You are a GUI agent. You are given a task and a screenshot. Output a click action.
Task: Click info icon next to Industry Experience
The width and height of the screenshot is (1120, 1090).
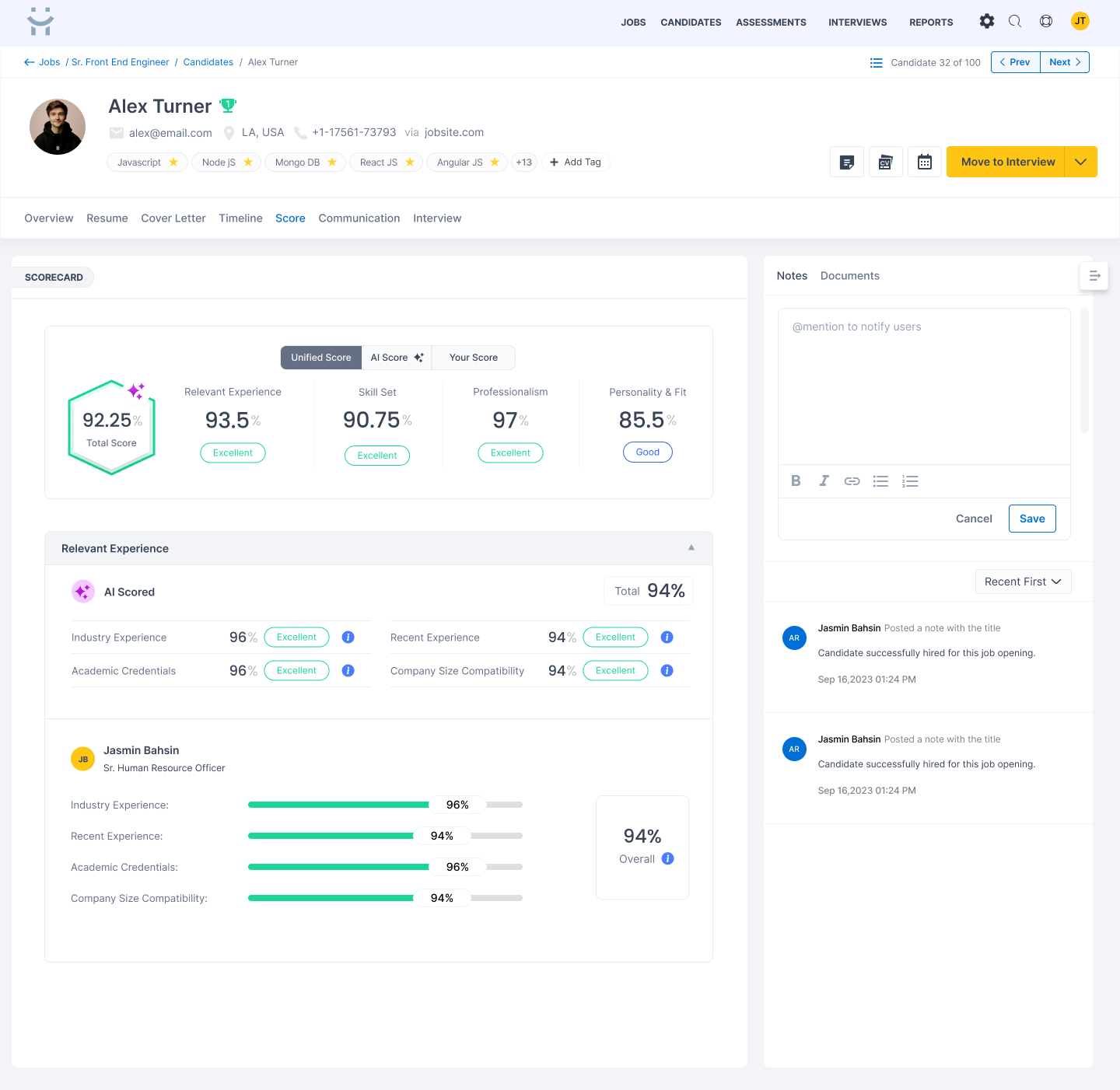click(348, 638)
